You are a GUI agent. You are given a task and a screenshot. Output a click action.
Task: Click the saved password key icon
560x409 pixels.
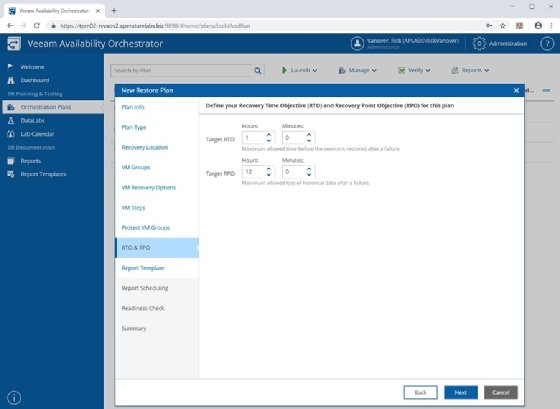coord(489,26)
